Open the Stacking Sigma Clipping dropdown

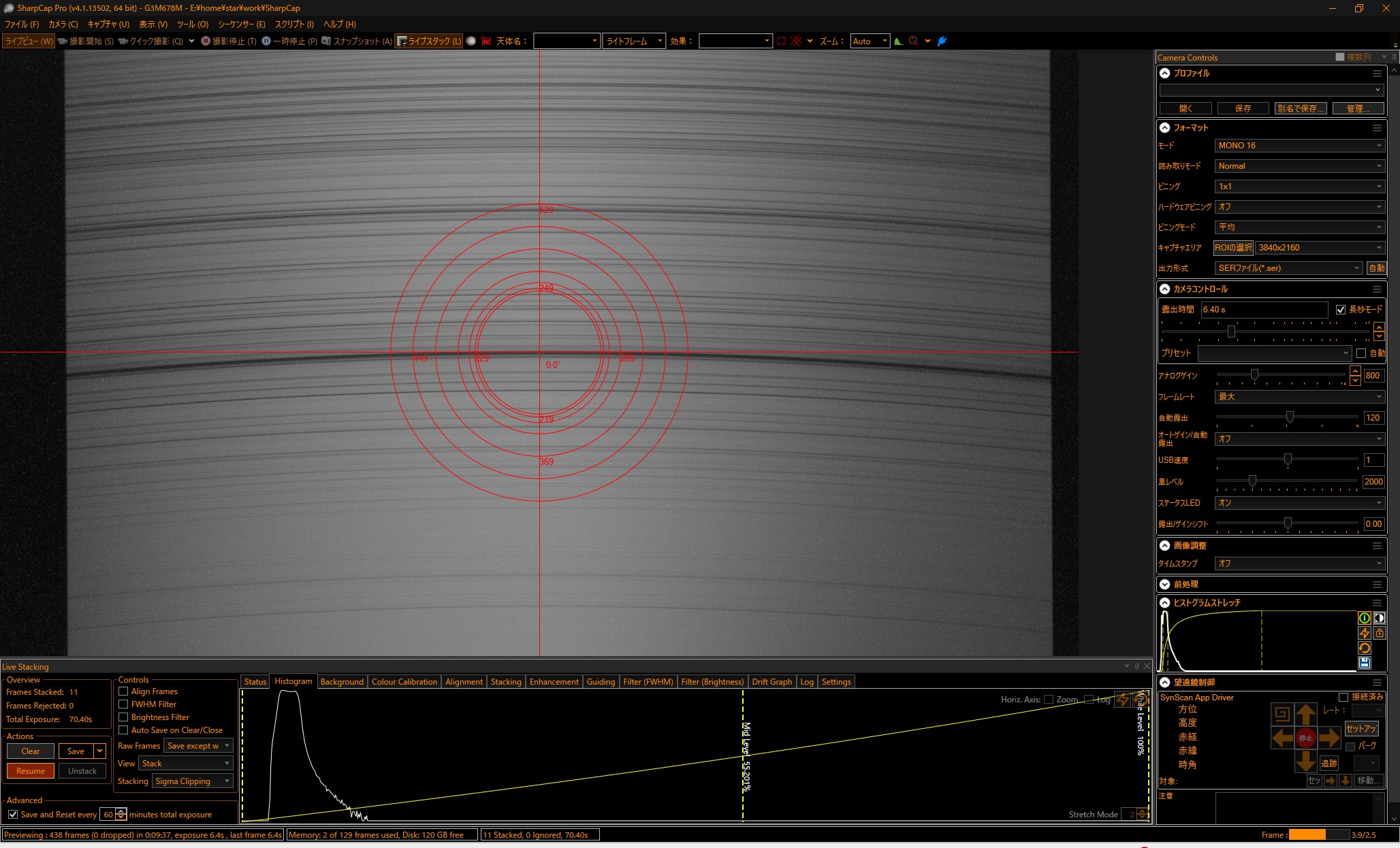pos(192,781)
